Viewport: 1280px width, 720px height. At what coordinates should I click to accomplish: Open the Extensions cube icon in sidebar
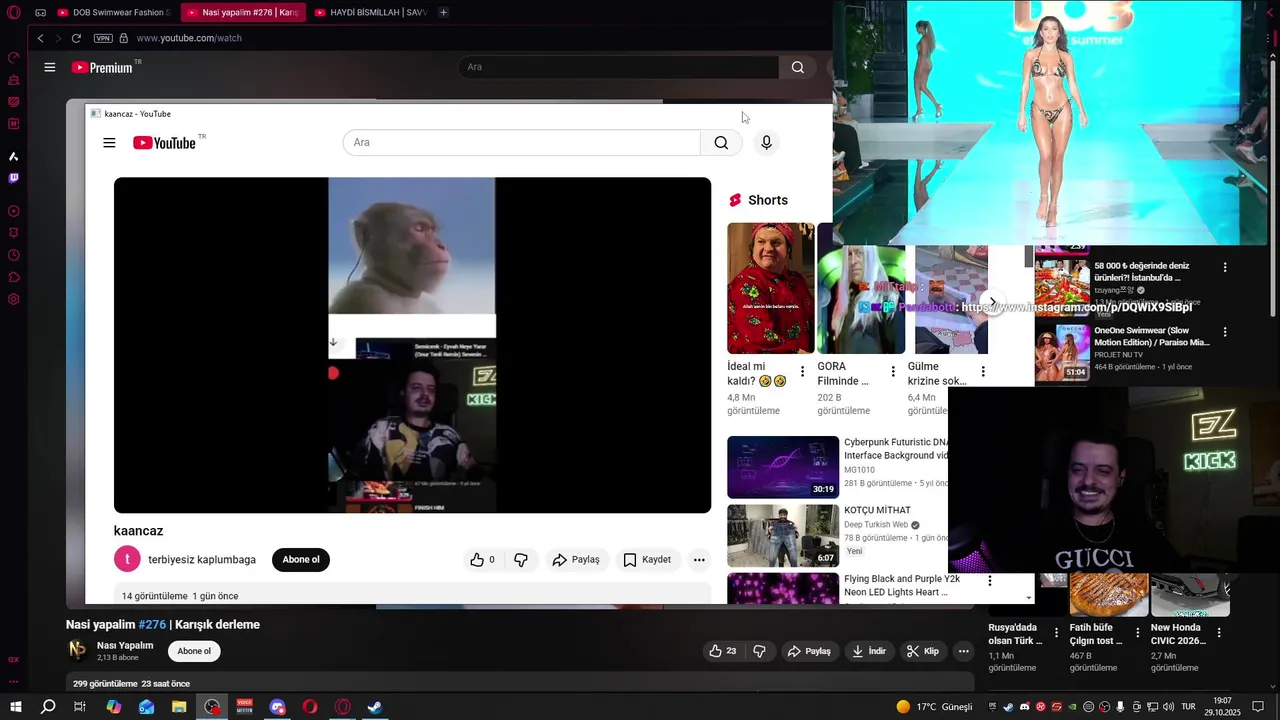coord(14,277)
